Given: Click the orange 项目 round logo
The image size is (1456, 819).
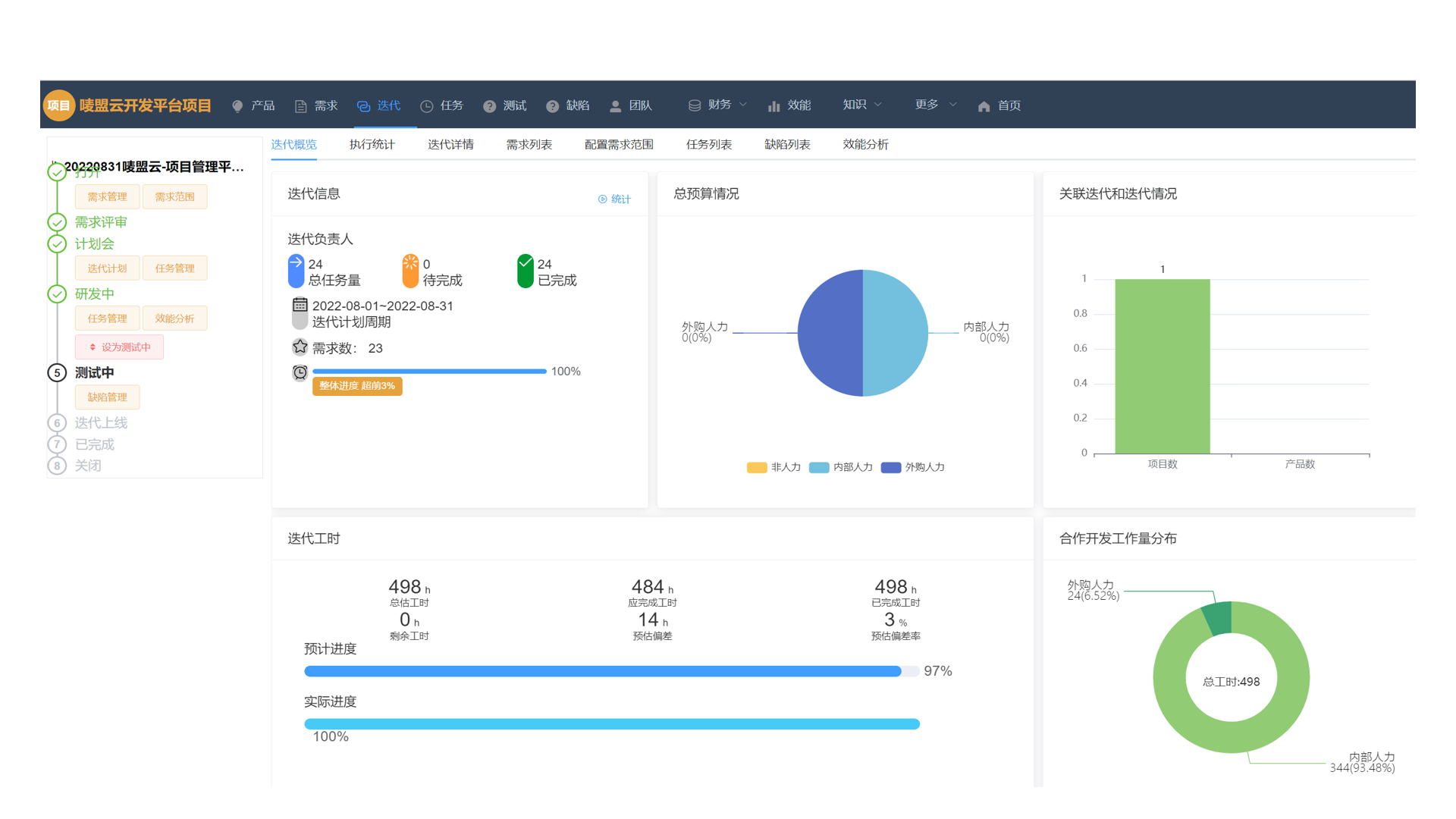Looking at the screenshot, I should pyautogui.click(x=58, y=105).
